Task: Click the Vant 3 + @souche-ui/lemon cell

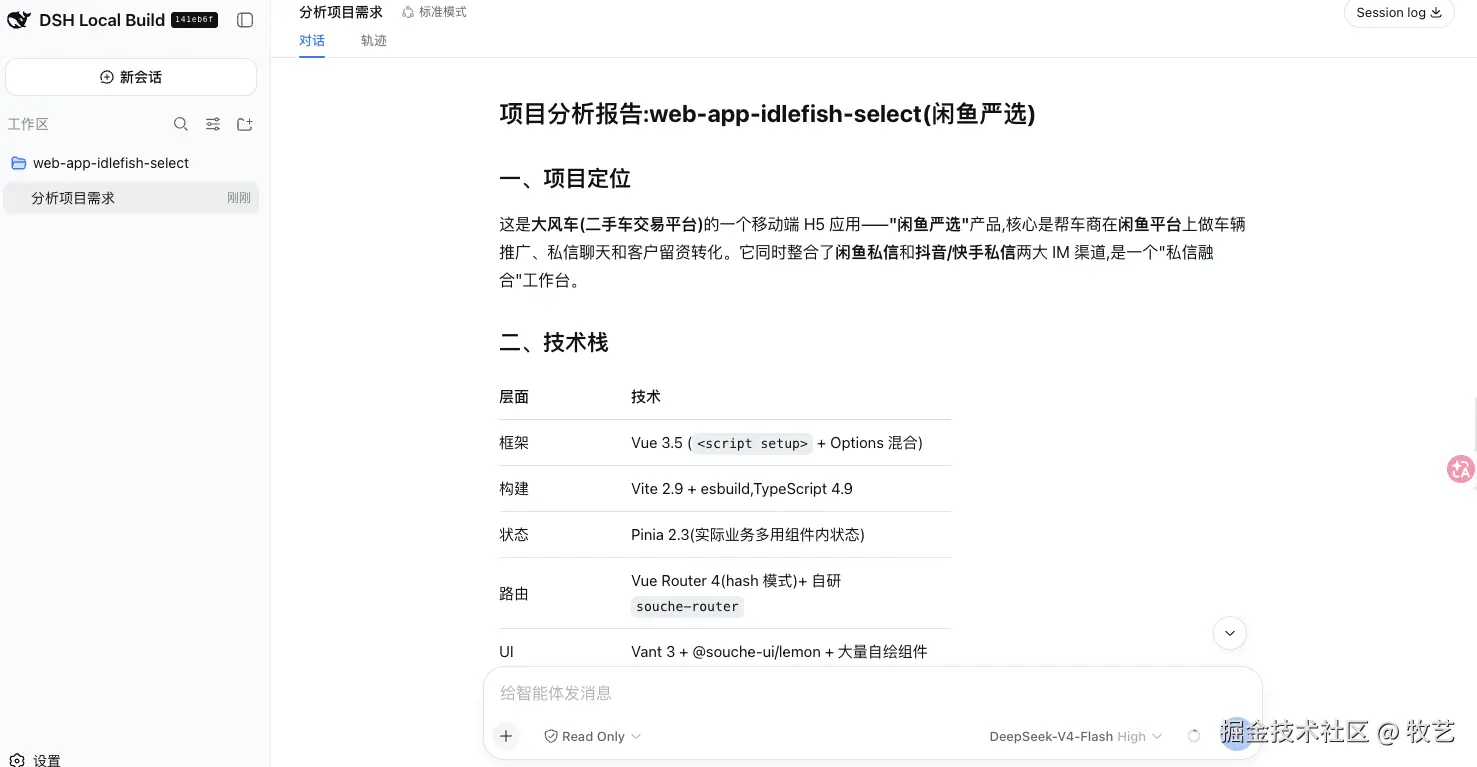Action: coord(779,652)
